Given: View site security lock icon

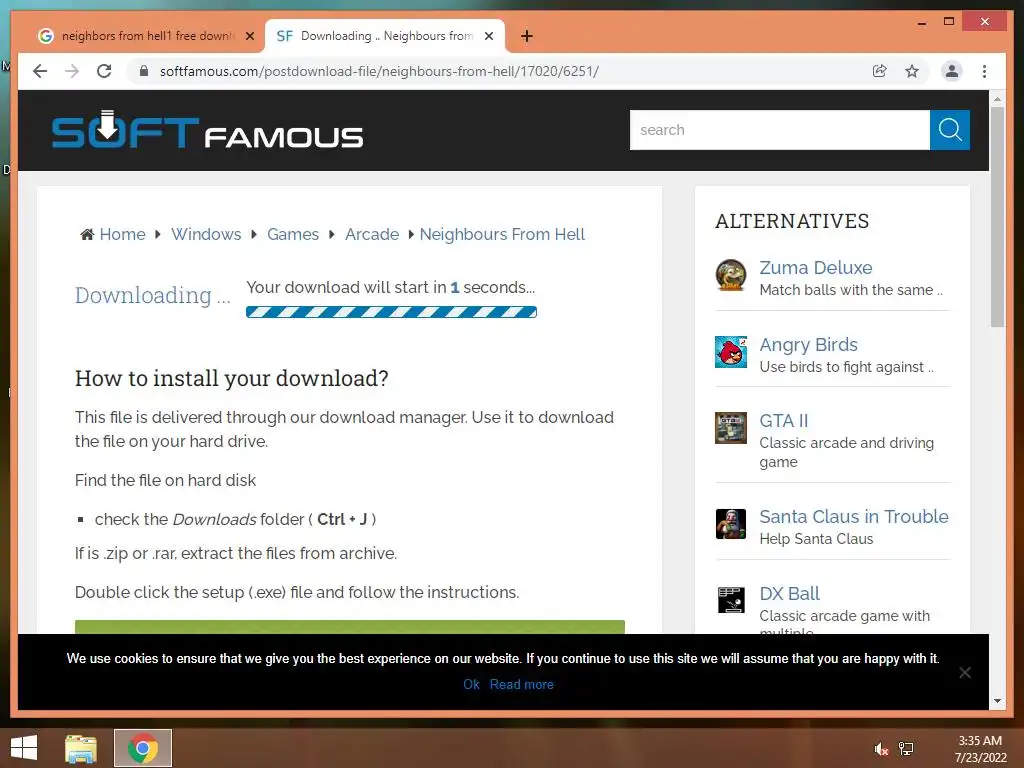Looking at the screenshot, I should point(144,71).
